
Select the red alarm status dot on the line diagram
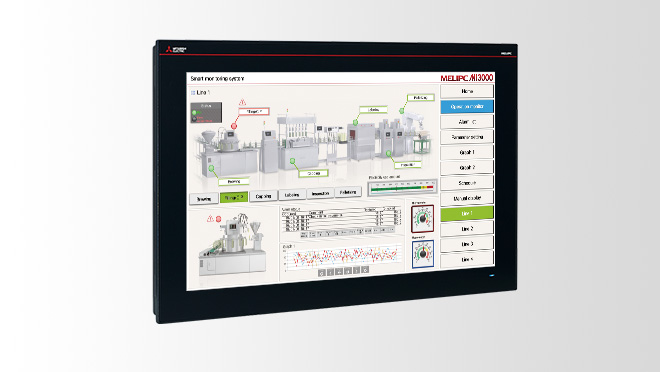234,126
